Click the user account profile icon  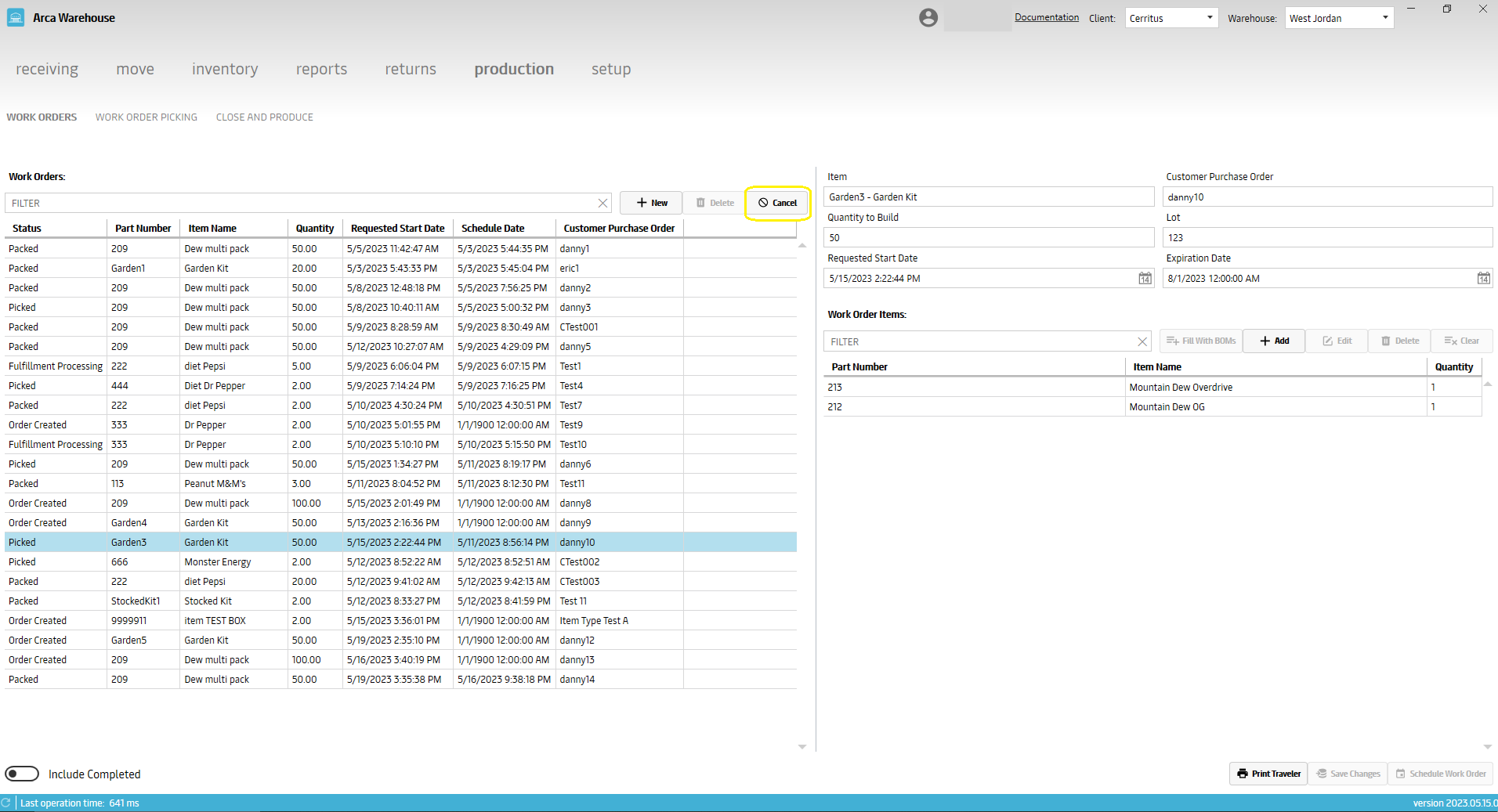coord(928,18)
